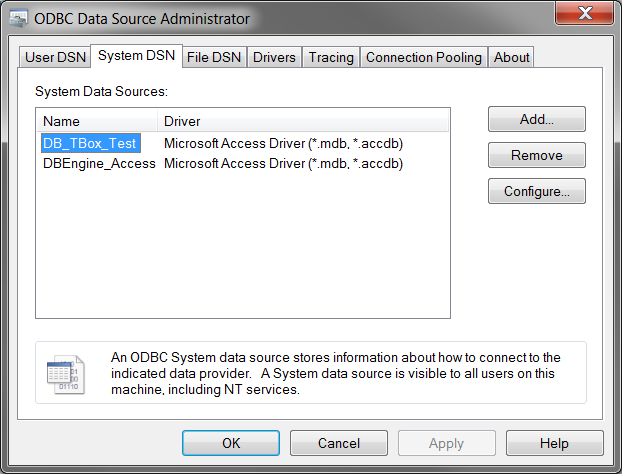This screenshot has height=474, width=622.
Task: Open the Tracing tab
Action: pos(331,57)
